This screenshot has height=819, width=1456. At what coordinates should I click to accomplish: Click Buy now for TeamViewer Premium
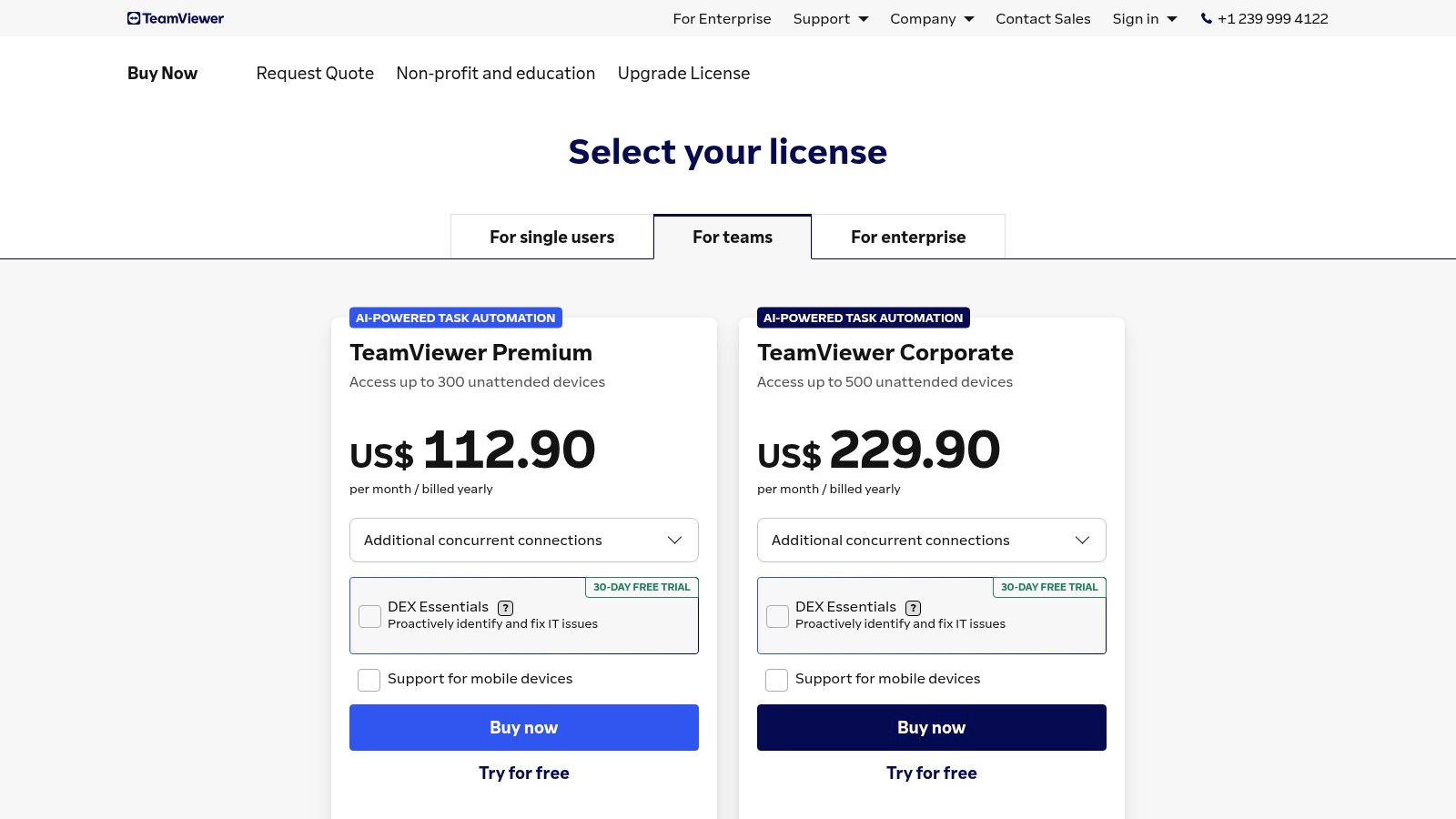point(523,727)
